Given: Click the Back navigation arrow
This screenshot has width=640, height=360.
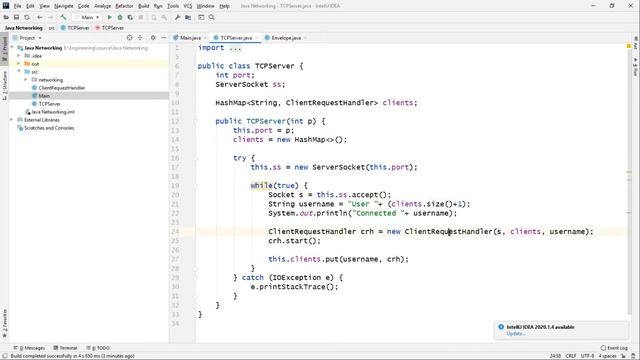Looking at the screenshot, I should (40, 18).
